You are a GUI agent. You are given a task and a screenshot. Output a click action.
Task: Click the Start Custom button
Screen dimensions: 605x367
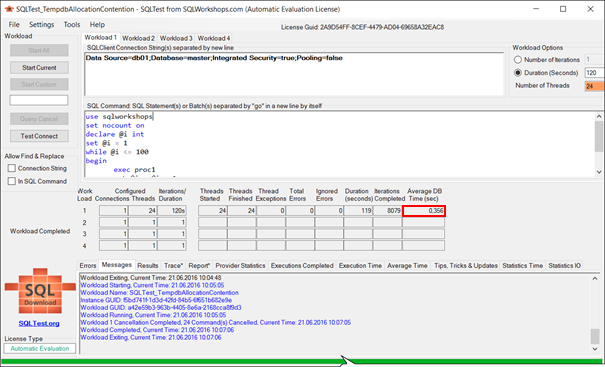pos(39,85)
